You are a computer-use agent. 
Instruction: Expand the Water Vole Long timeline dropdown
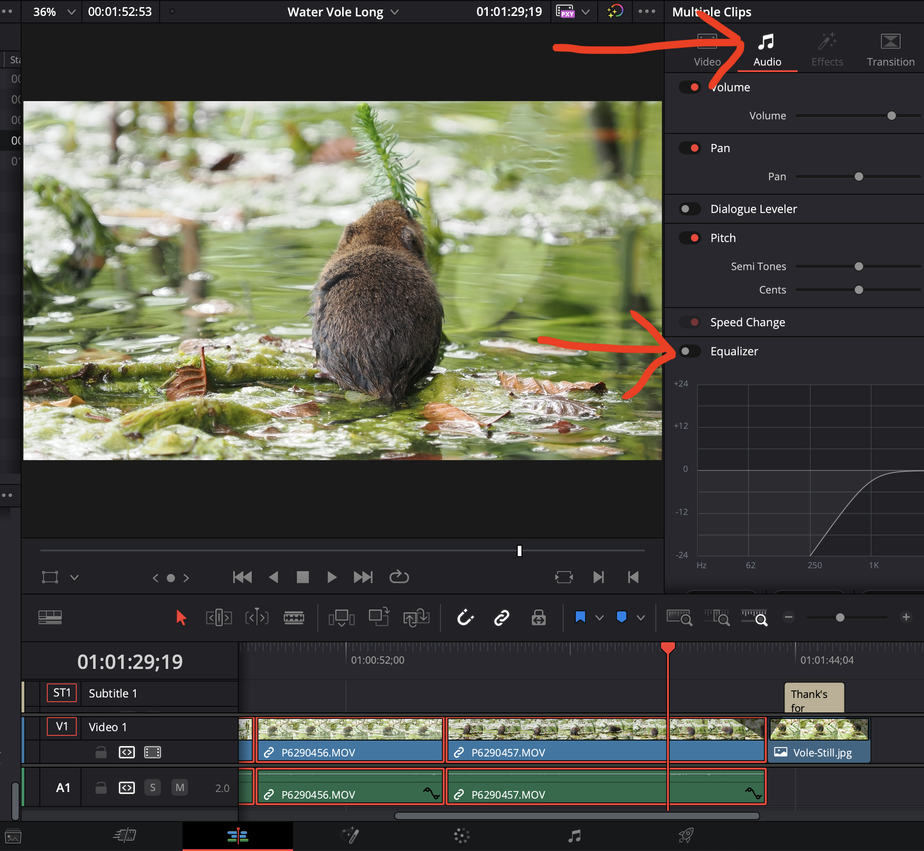(394, 12)
